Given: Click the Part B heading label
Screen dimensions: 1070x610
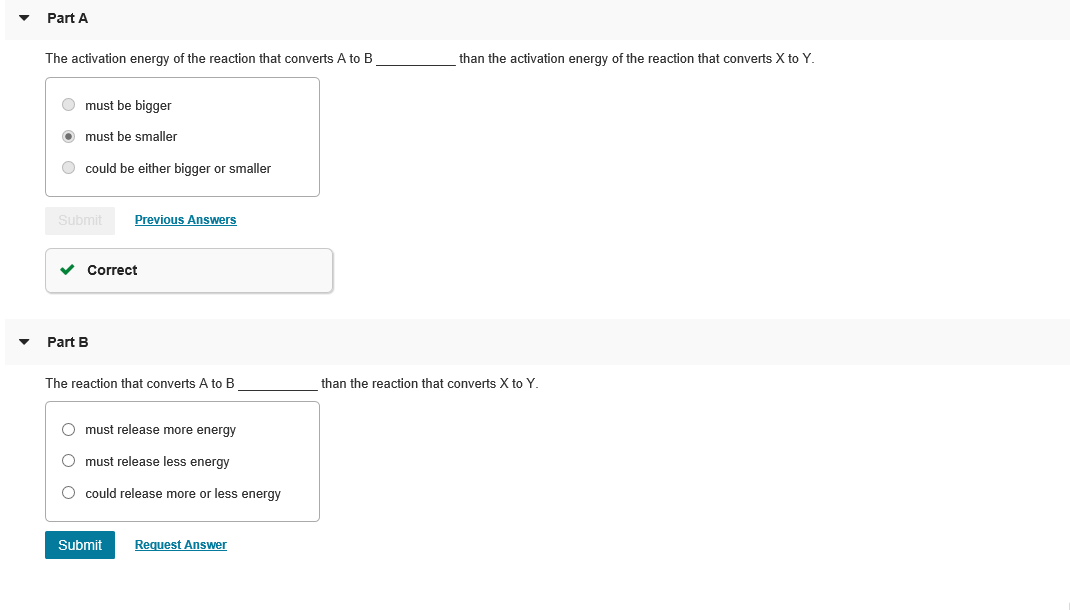Looking at the screenshot, I should [68, 343].
